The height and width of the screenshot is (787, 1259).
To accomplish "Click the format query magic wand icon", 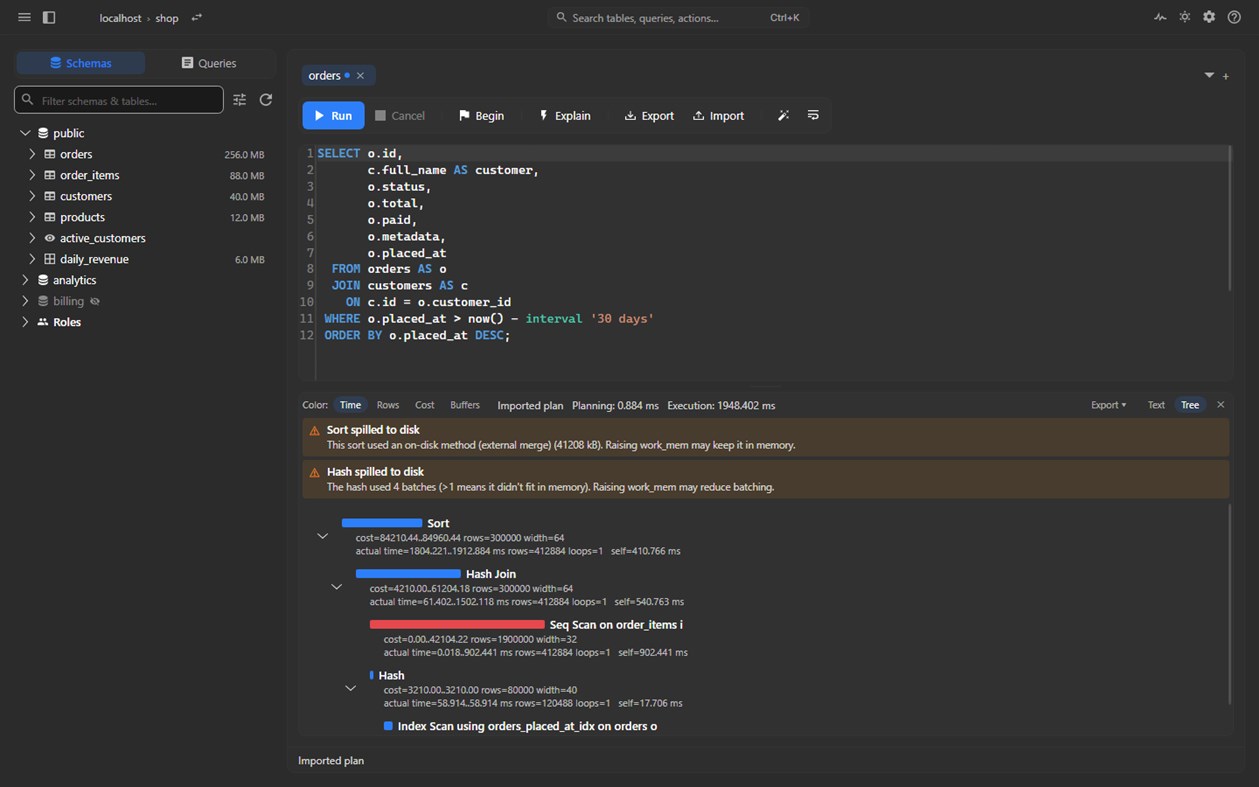I will [x=783, y=116].
